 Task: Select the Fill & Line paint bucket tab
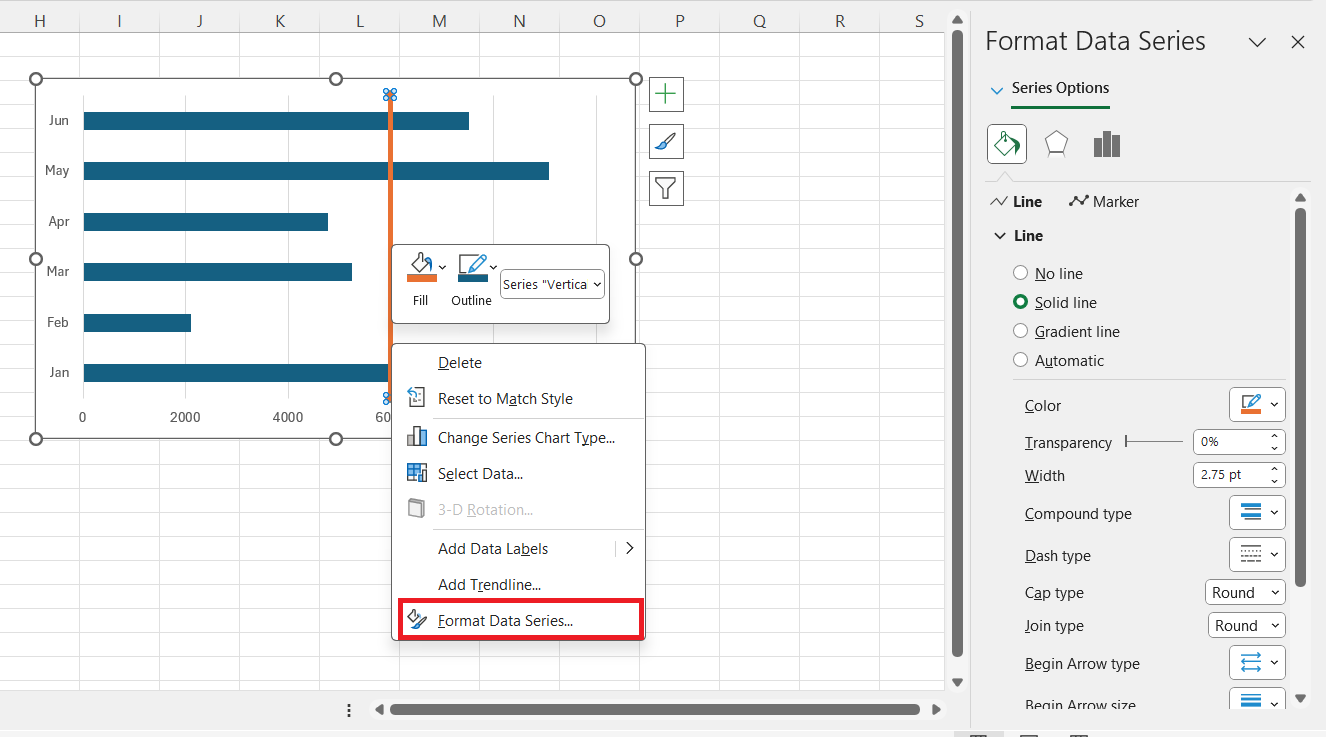[x=1007, y=144]
